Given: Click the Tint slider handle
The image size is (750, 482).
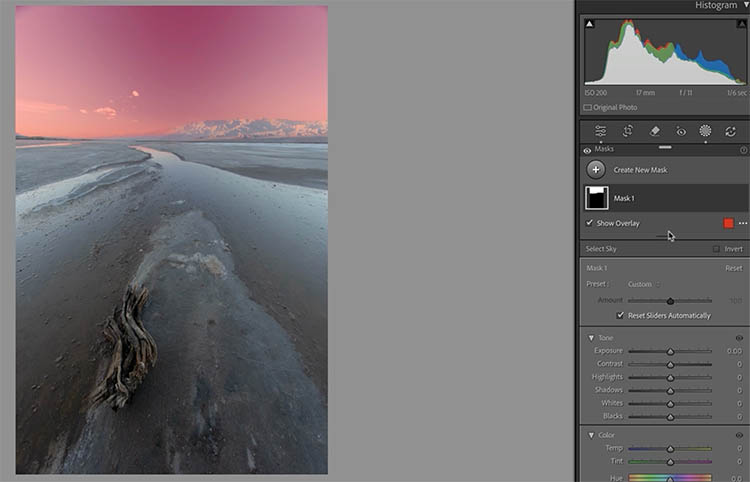Looking at the screenshot, I should 670,462.
